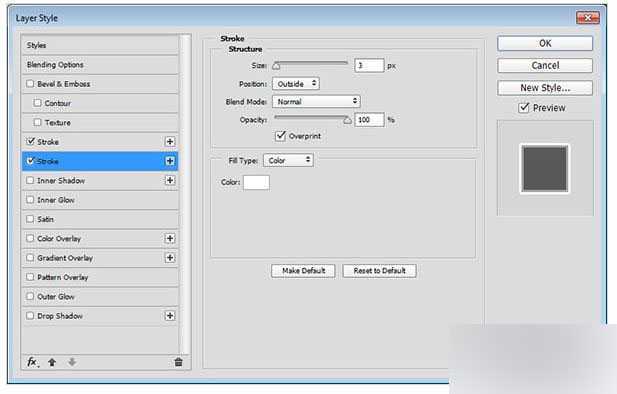Click the Size value input field
This screenshot has height=394, width=617.
[369, 65]
